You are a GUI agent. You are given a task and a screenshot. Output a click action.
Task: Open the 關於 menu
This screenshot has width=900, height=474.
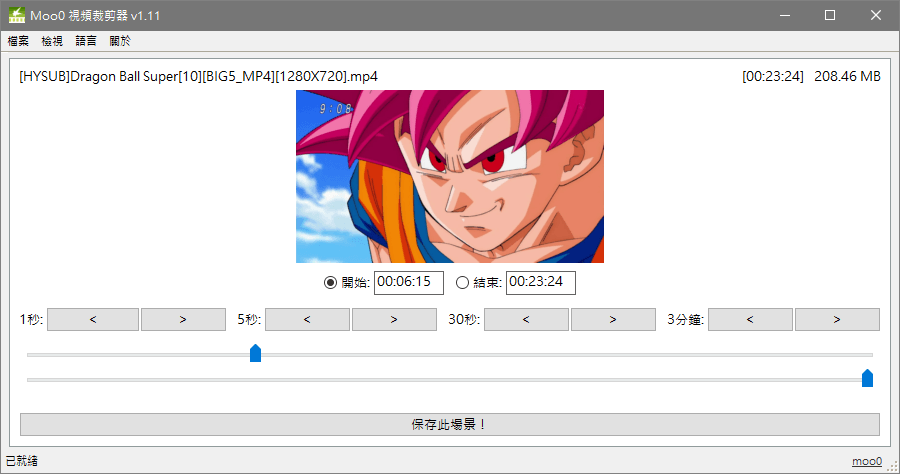pyautogui.click(x=120, y=41)
